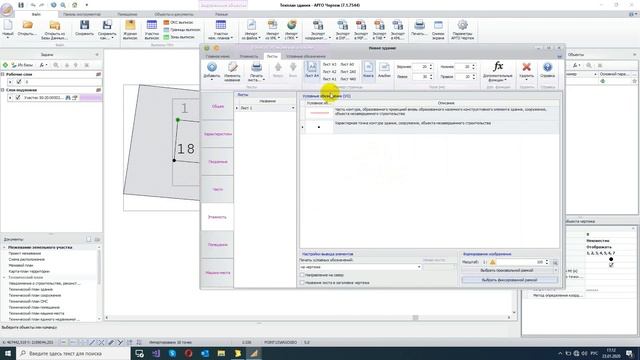Image resolution: width=640 pixels, height=360 pixels.
Task: Click the Экспорт в TAB icon
Action: 379,25
